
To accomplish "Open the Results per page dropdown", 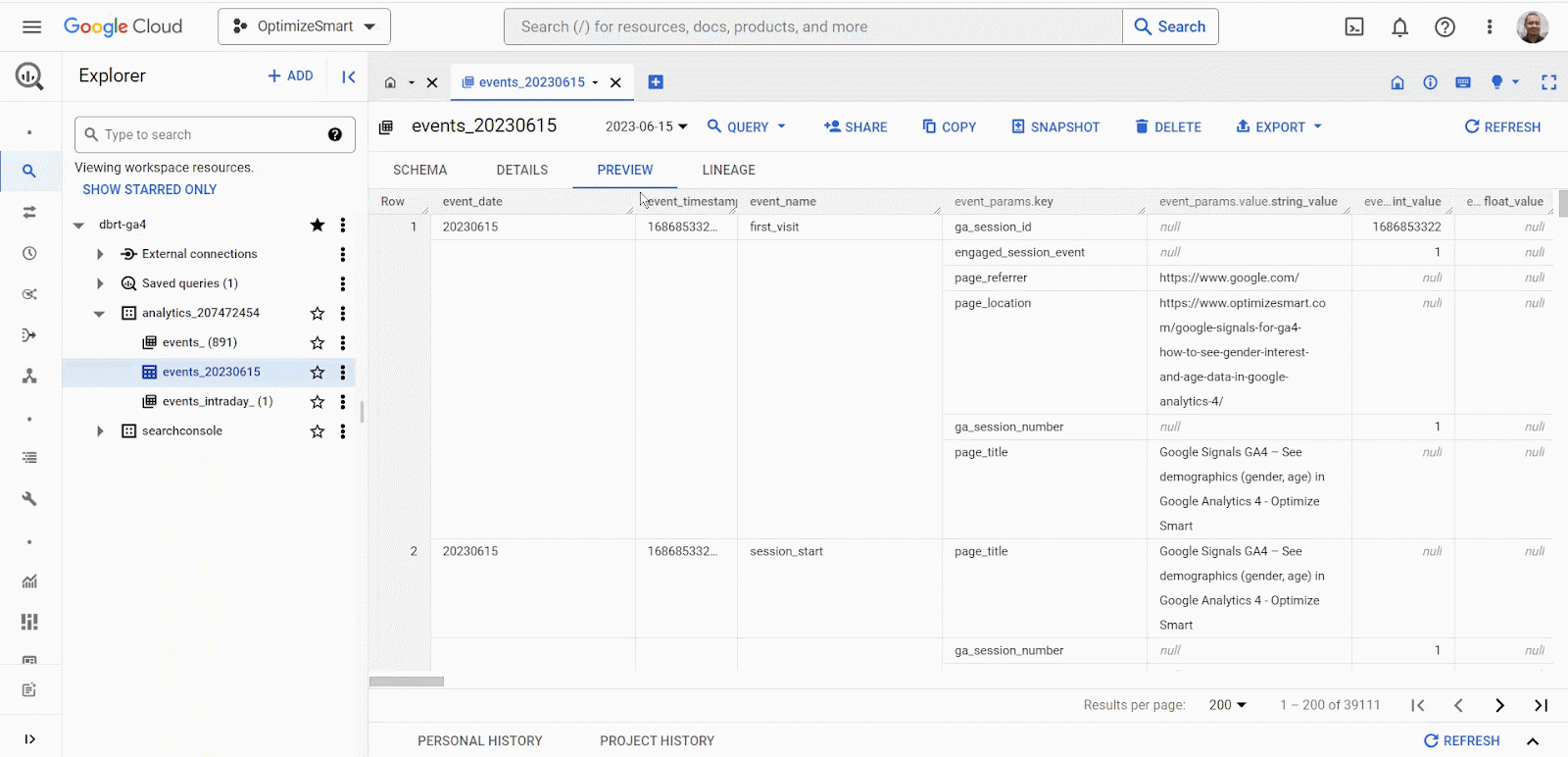I will click(1227, 705).
